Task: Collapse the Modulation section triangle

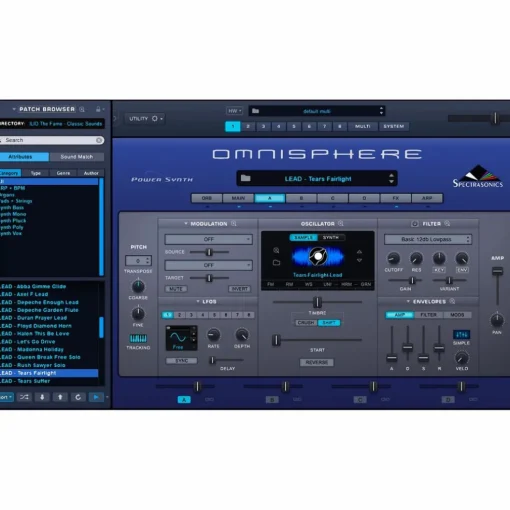Action: click(186, 224)
